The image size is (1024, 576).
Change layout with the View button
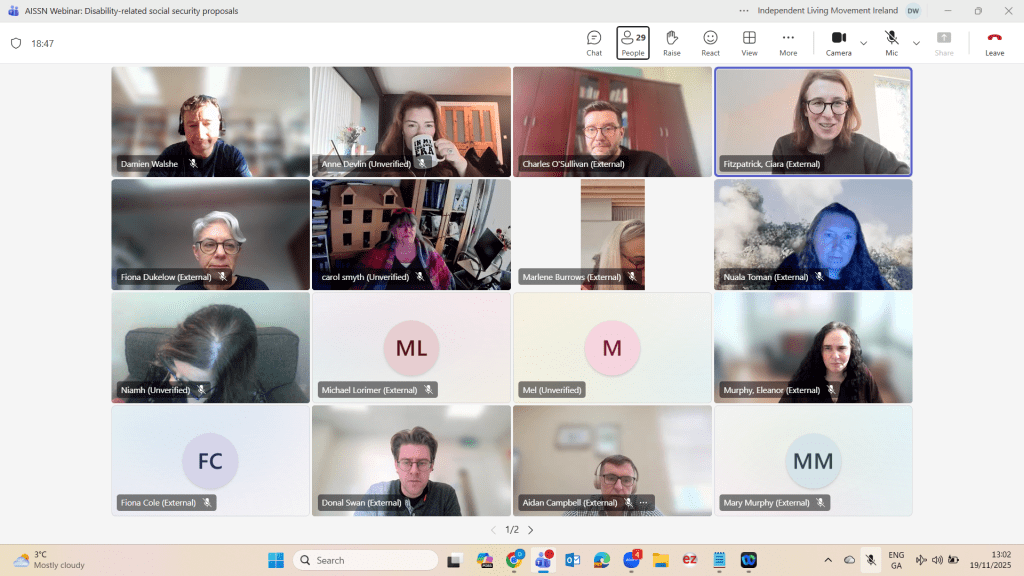tap(749, 43)
